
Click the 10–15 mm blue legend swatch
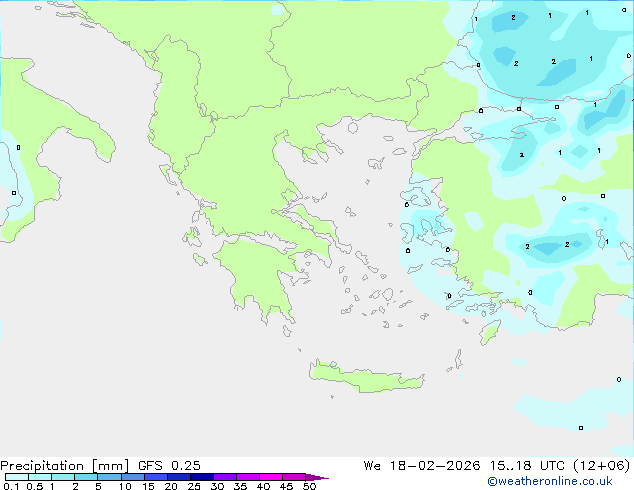133,477
